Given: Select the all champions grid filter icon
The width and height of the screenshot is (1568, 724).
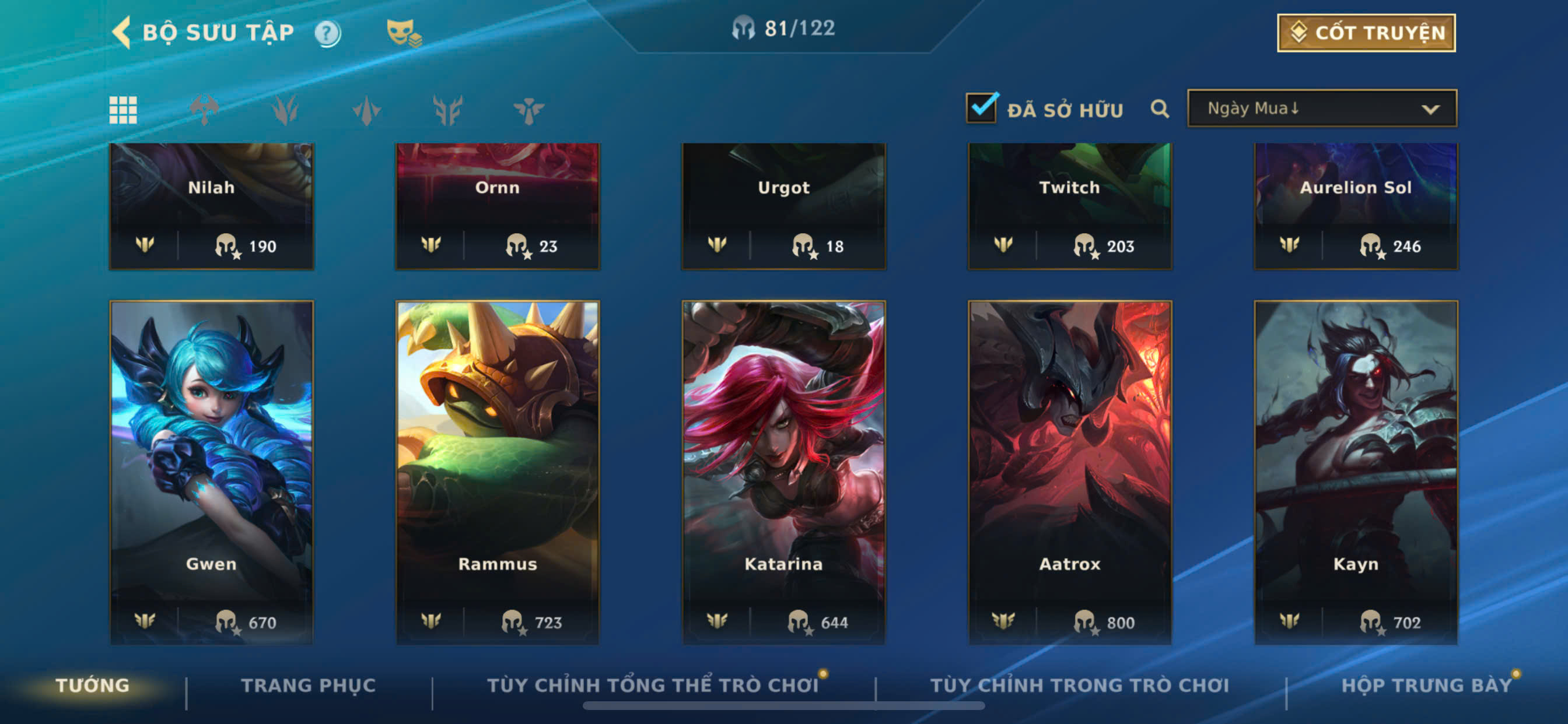Looking at the screenshot, I should [123, 110].
